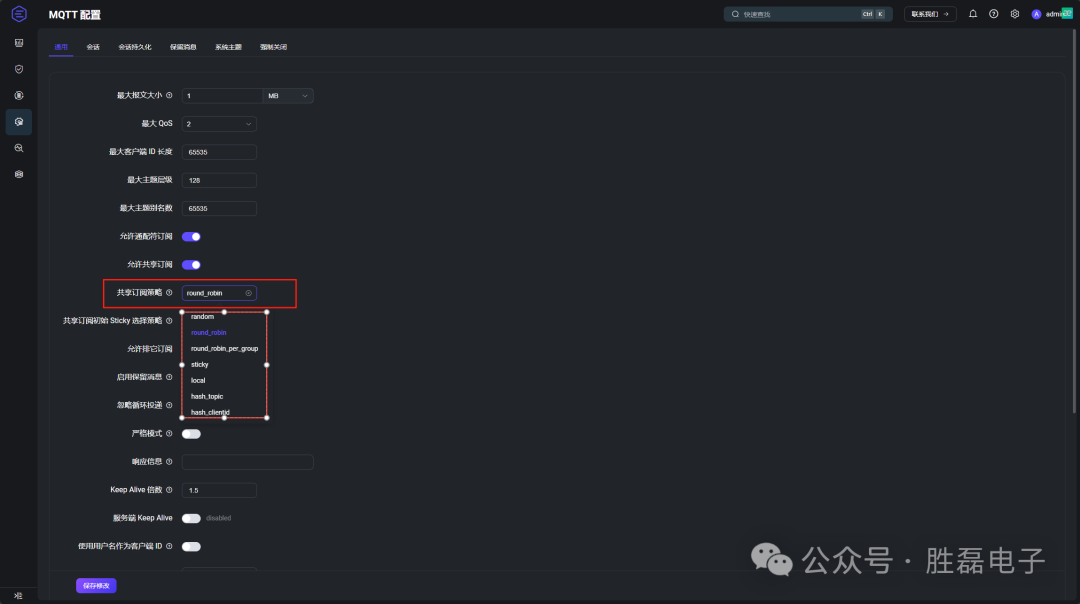Toggle 允许共享订阅 switch off
Screen dimensions: 1080x604
click(x=191, y=265)
